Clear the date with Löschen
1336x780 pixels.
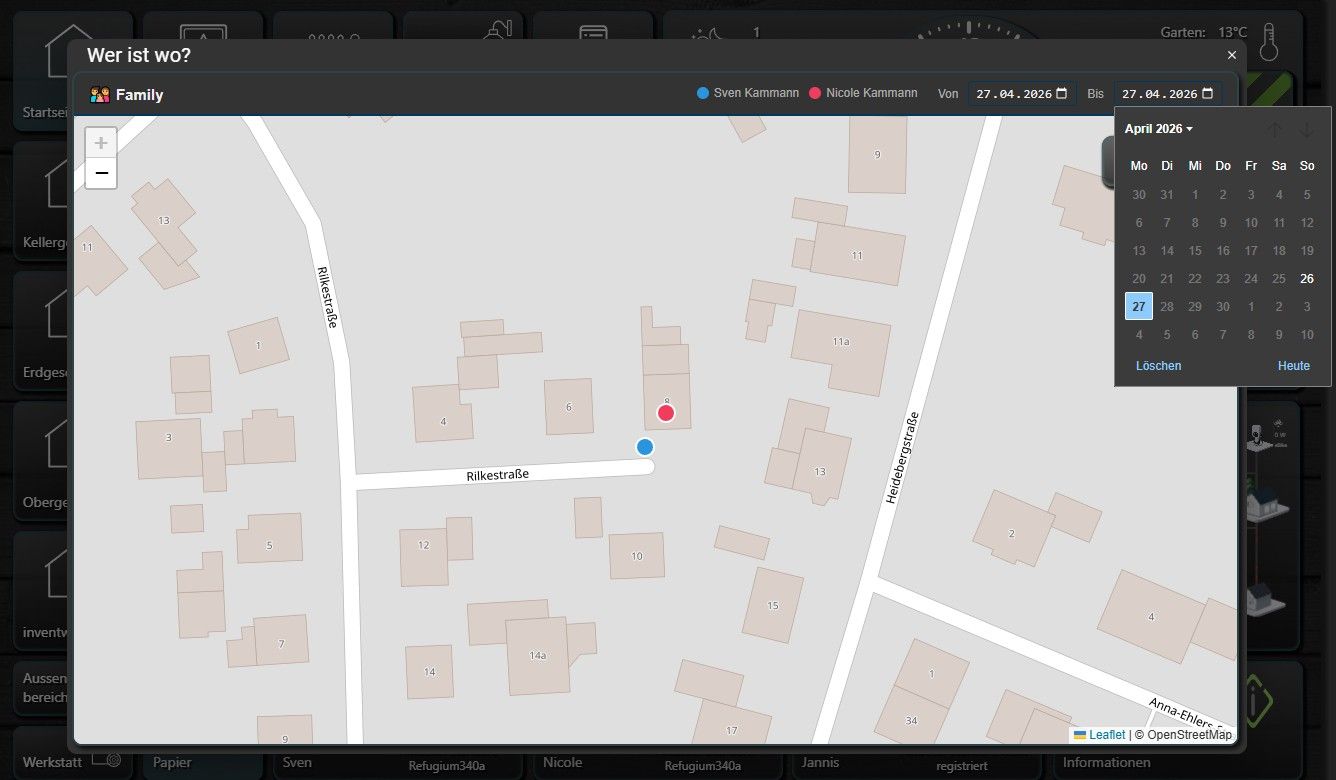click(1158, 366)
